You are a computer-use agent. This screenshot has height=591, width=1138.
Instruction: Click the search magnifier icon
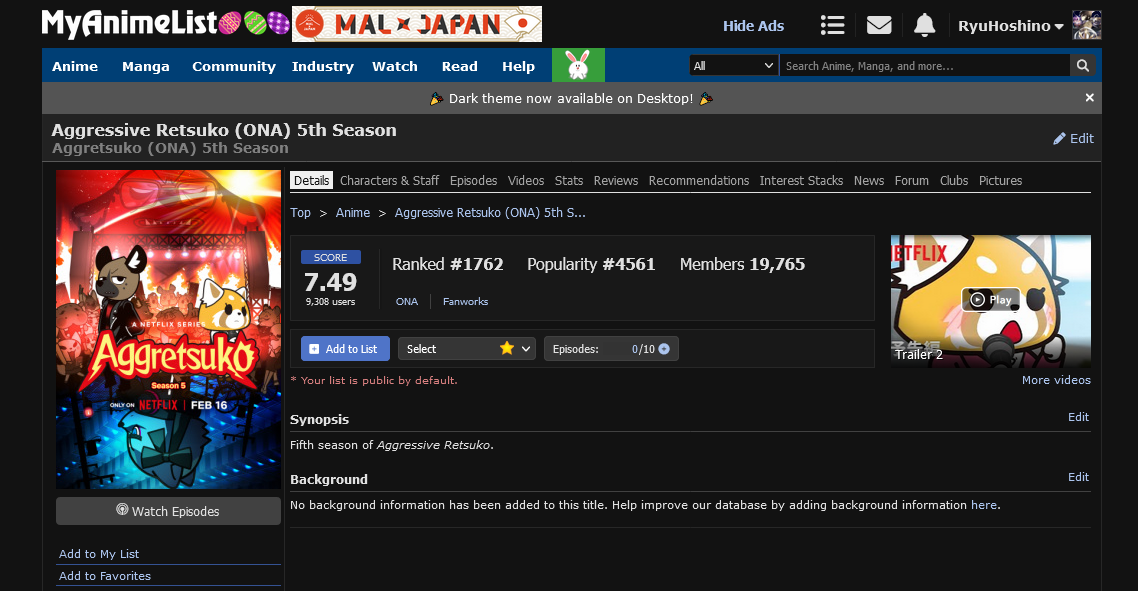point(1082,66)
